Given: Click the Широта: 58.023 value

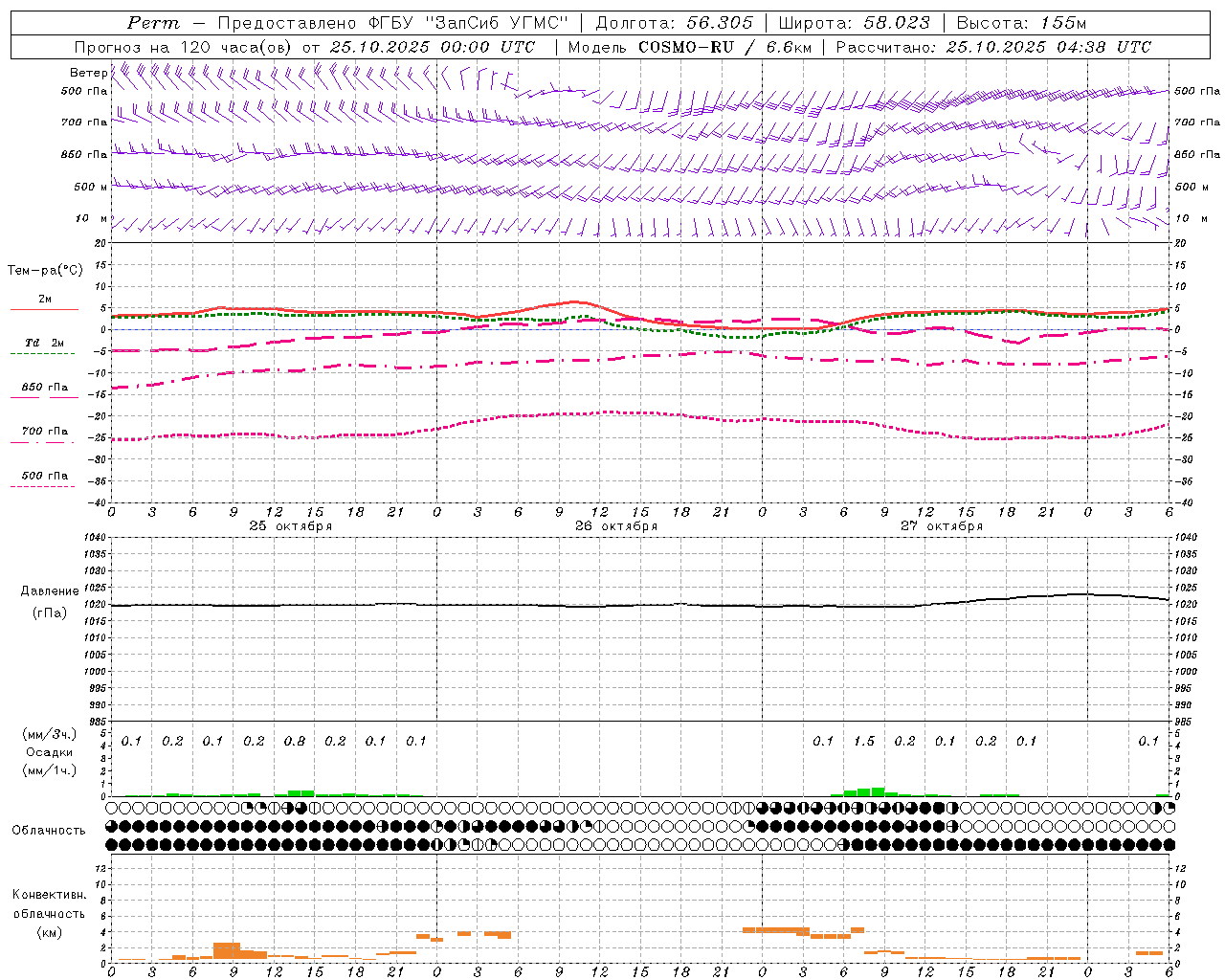Looking at the screenshot, I should pos(855,23).
